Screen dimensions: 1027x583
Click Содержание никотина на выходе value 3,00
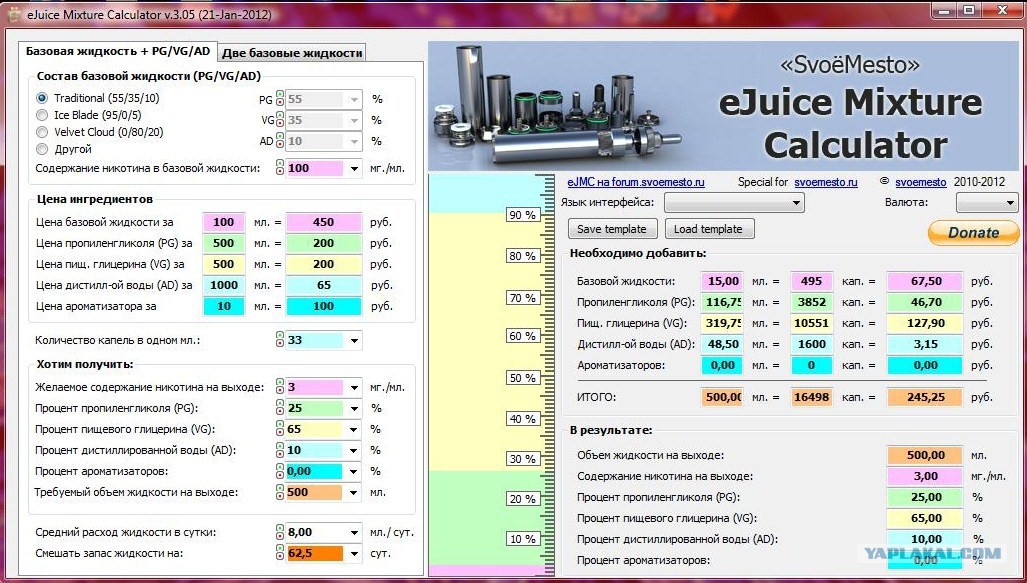[x=925, y=476]
